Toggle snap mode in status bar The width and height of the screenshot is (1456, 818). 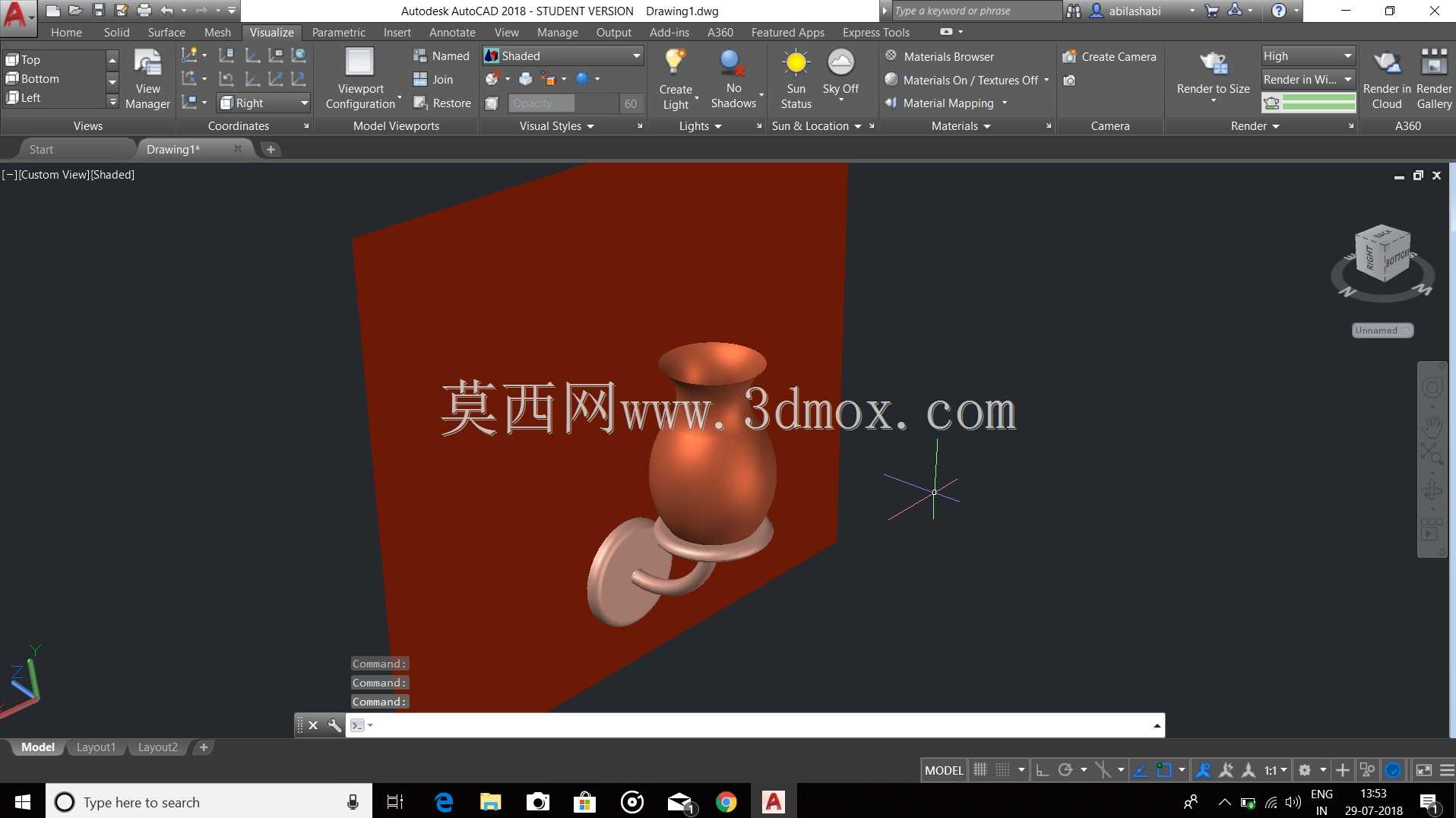point(1003,770)
